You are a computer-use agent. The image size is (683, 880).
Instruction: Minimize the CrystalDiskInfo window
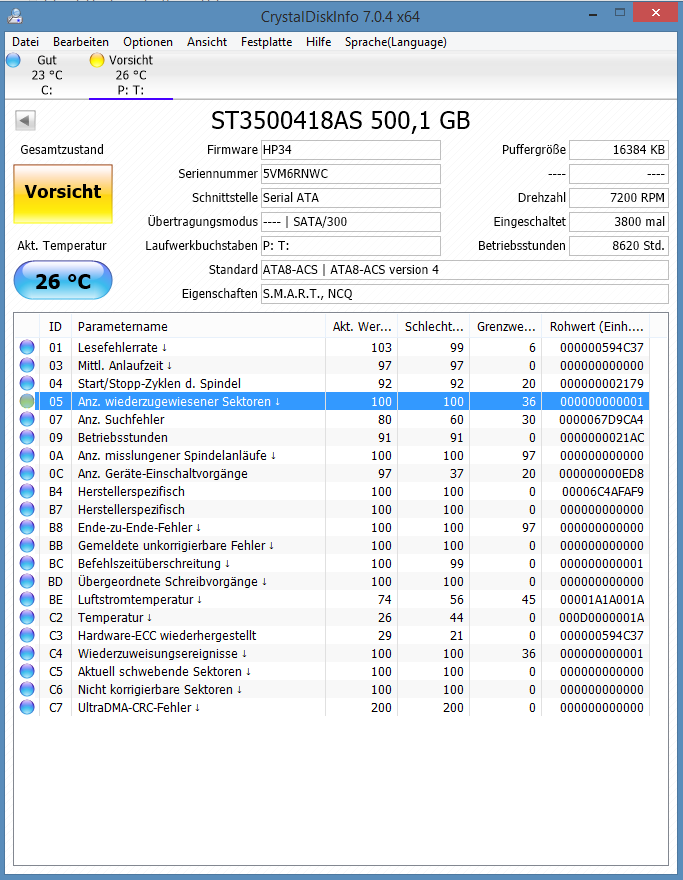[x=593, y=13]
